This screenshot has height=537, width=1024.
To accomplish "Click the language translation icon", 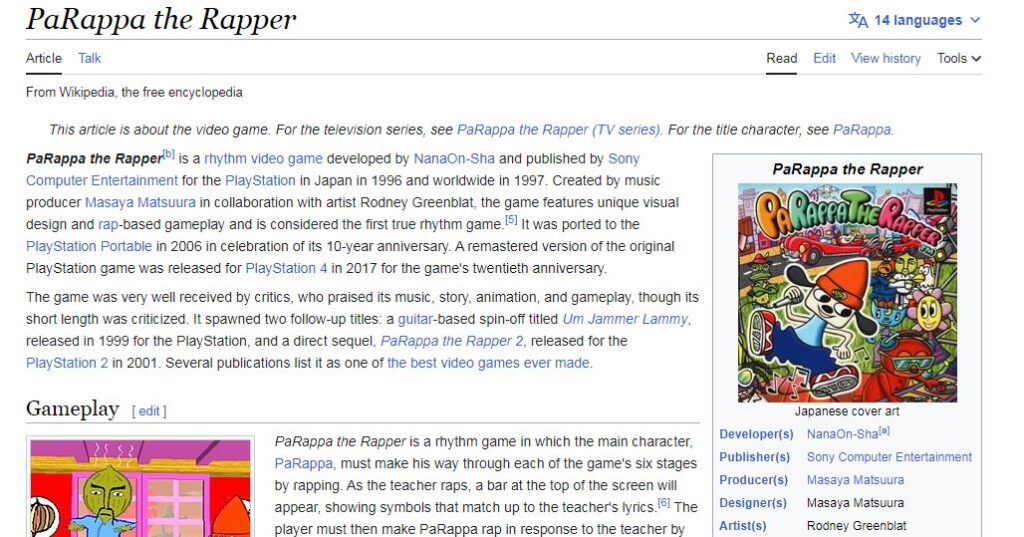I will point(858,20).
